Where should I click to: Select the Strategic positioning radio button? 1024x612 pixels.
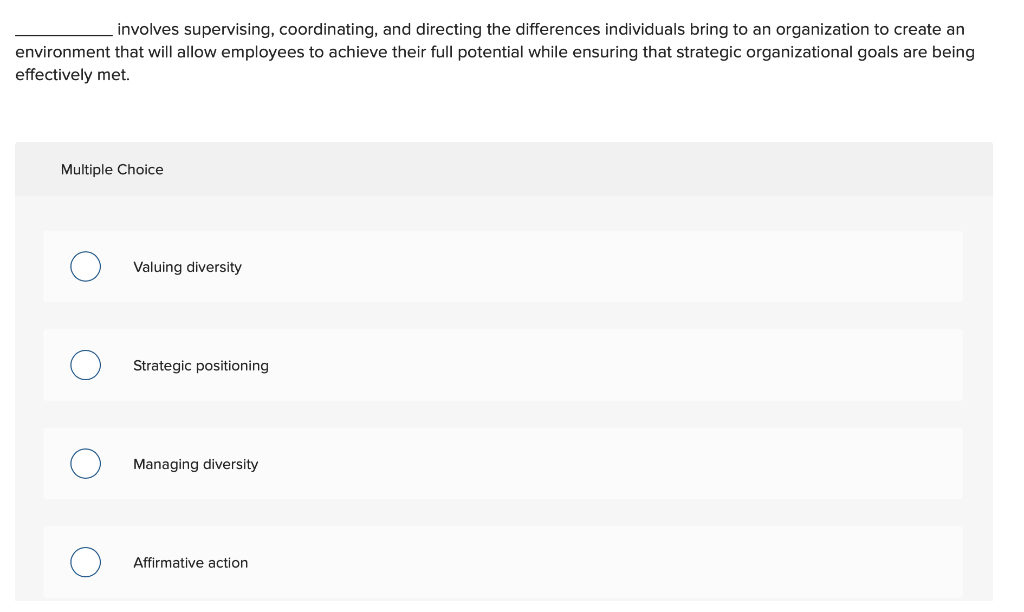coord(85,365)
